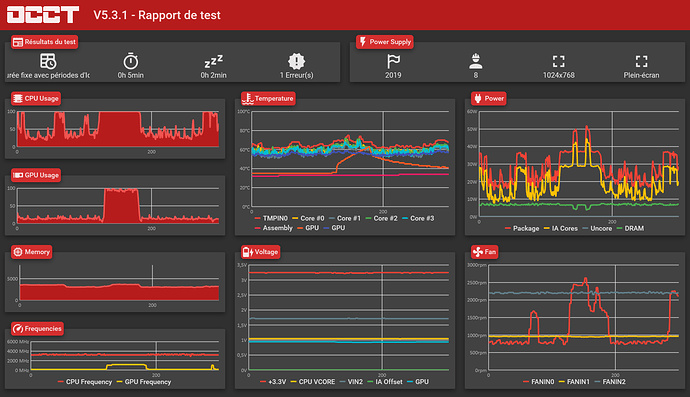690x397 pixels.
Task: Click the OCCT logo
Action: pos(43,15)
